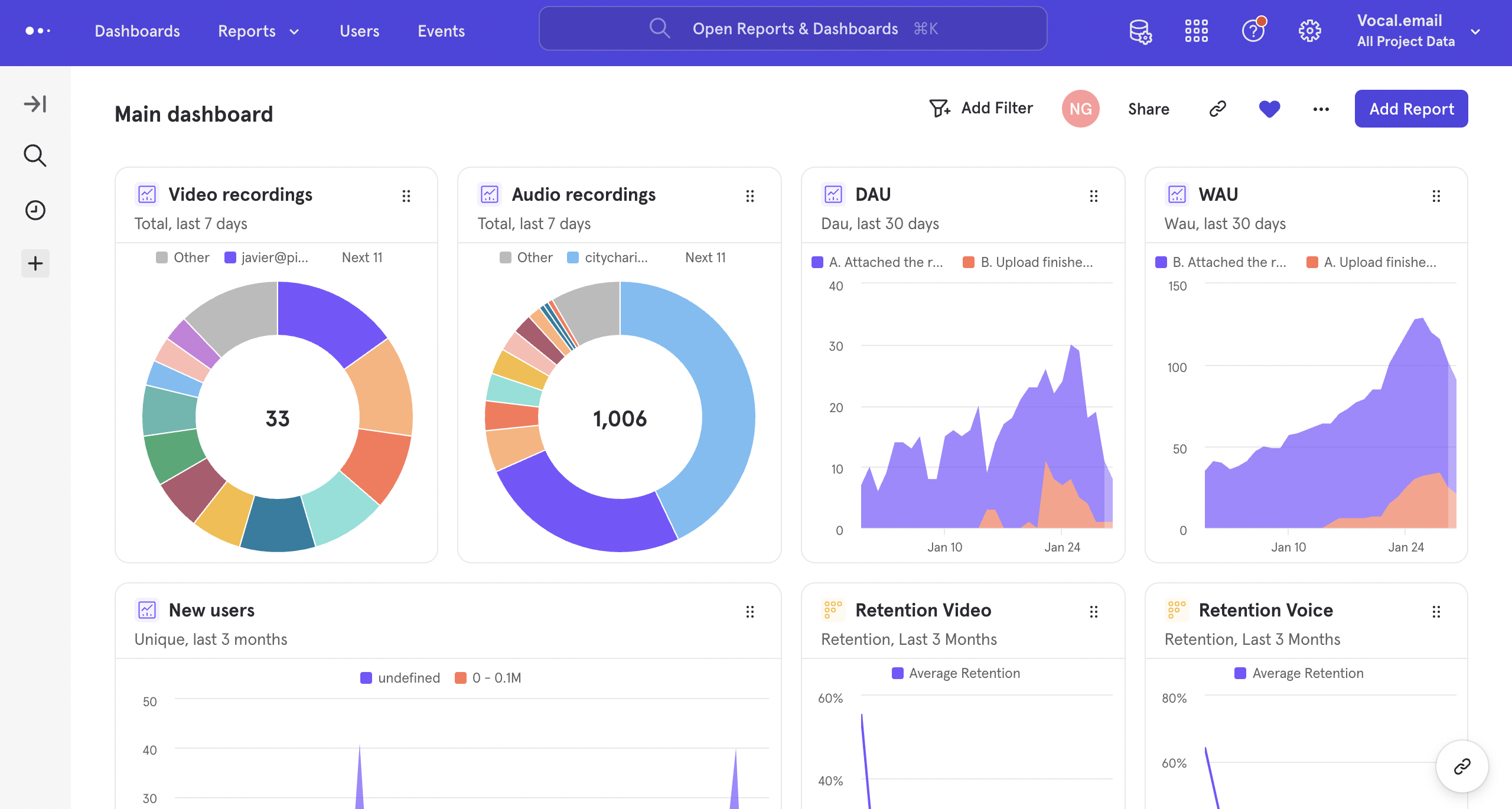
Task: Click the Video recordings drag handle menu
Action: 406,196
